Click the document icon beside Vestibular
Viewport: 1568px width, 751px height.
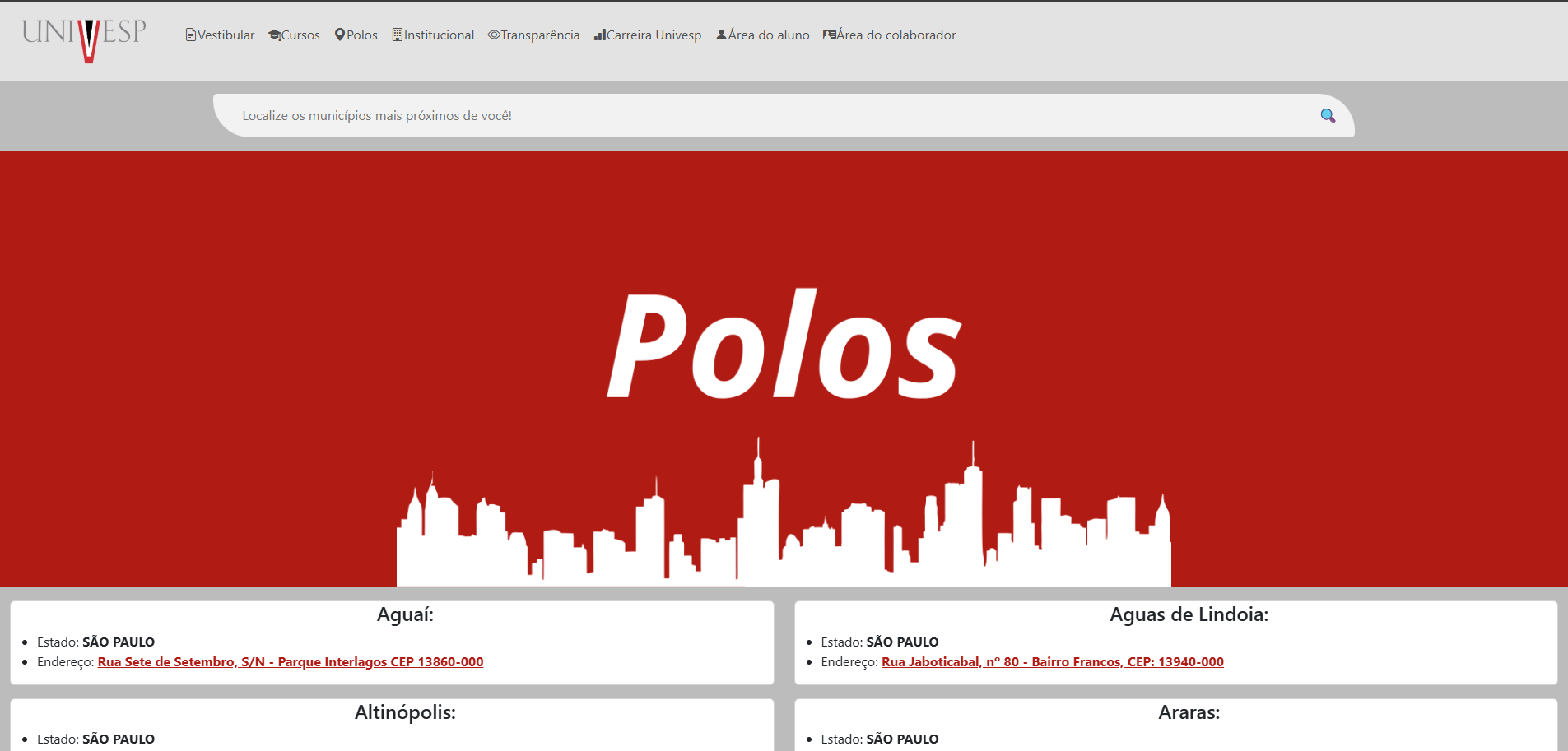pyautogui.click(x=190, y=35)
